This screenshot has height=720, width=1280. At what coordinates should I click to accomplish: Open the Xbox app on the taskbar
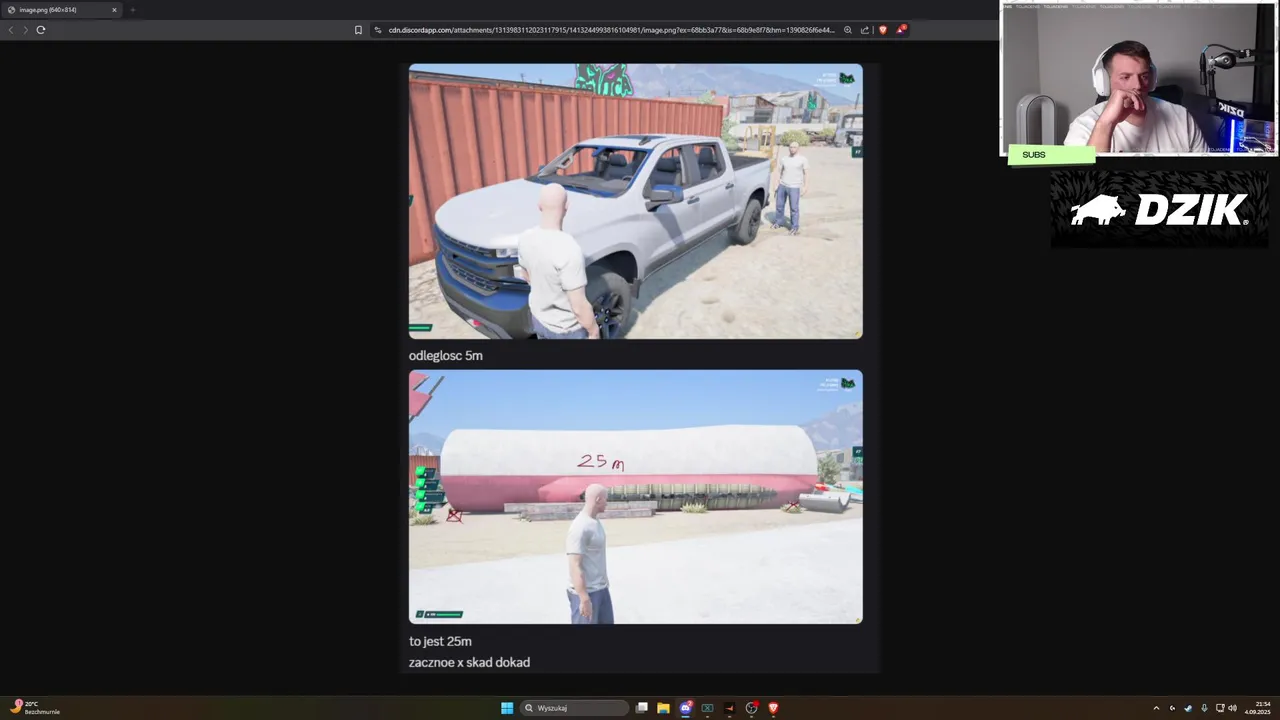coord(707,708)
